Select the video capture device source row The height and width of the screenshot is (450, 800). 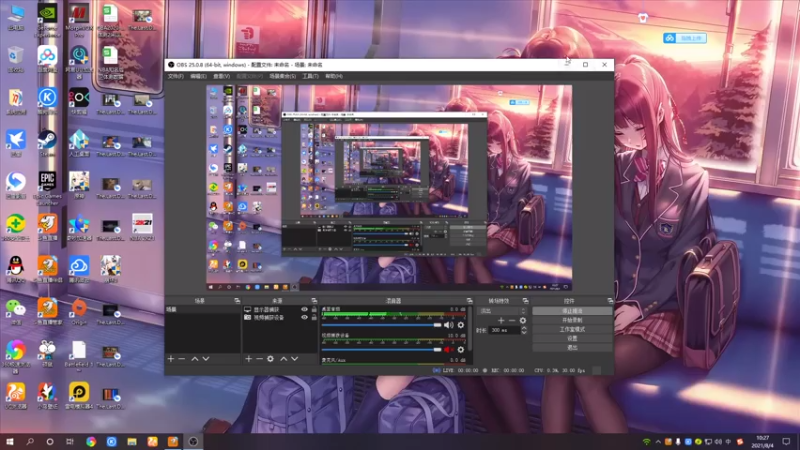point(280,317)
